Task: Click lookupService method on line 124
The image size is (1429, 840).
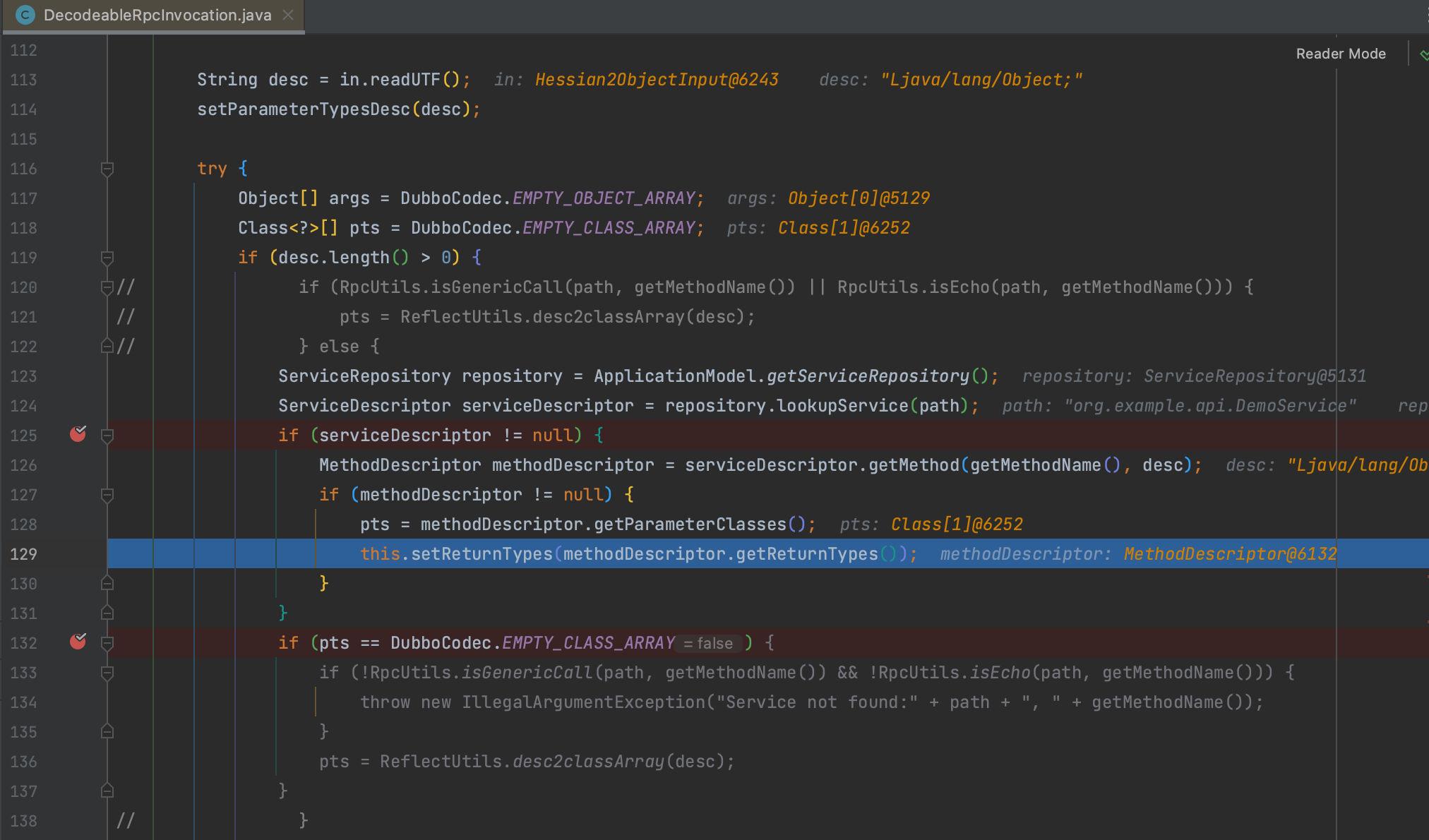Action: coord(842,406)
